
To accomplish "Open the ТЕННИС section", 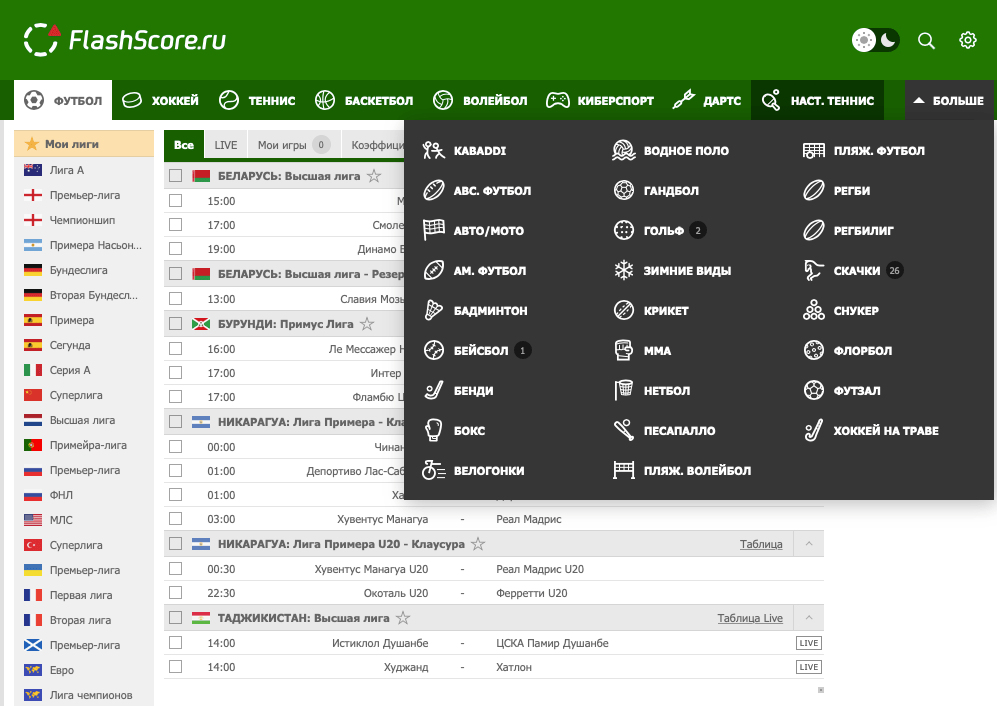I will point(257,100).
